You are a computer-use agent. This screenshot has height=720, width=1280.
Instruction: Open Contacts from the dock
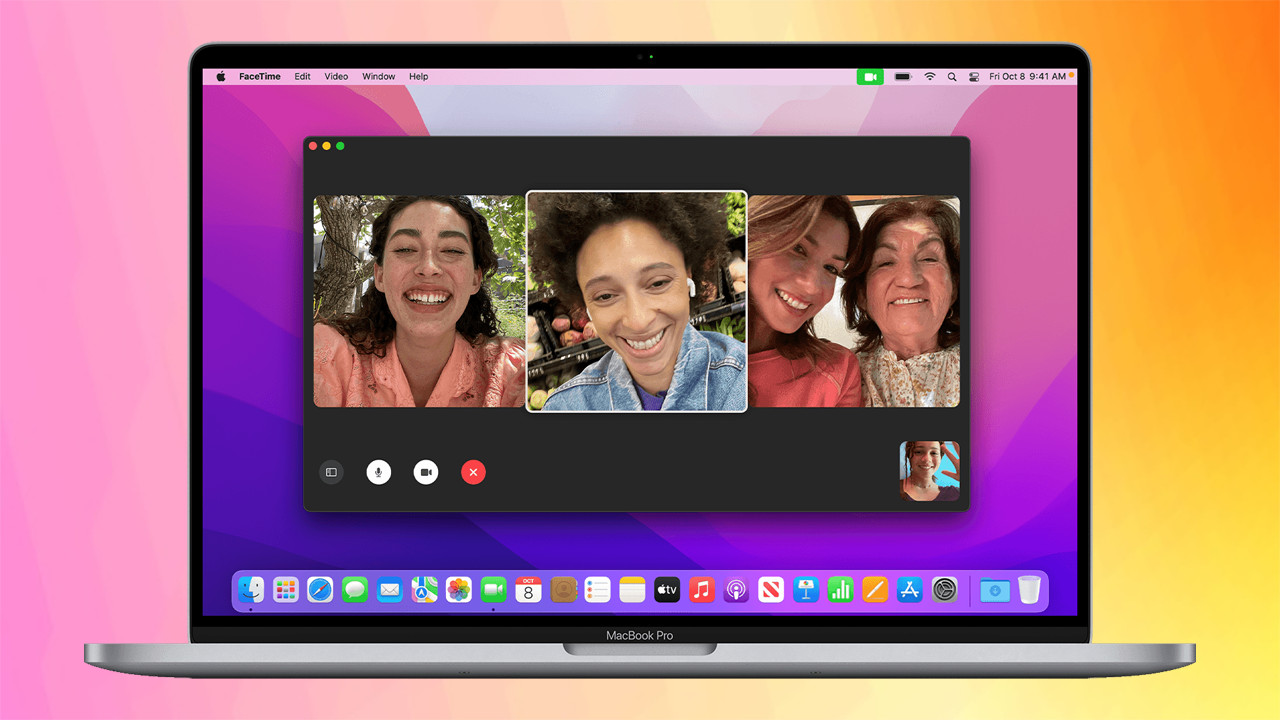[564, 590]
